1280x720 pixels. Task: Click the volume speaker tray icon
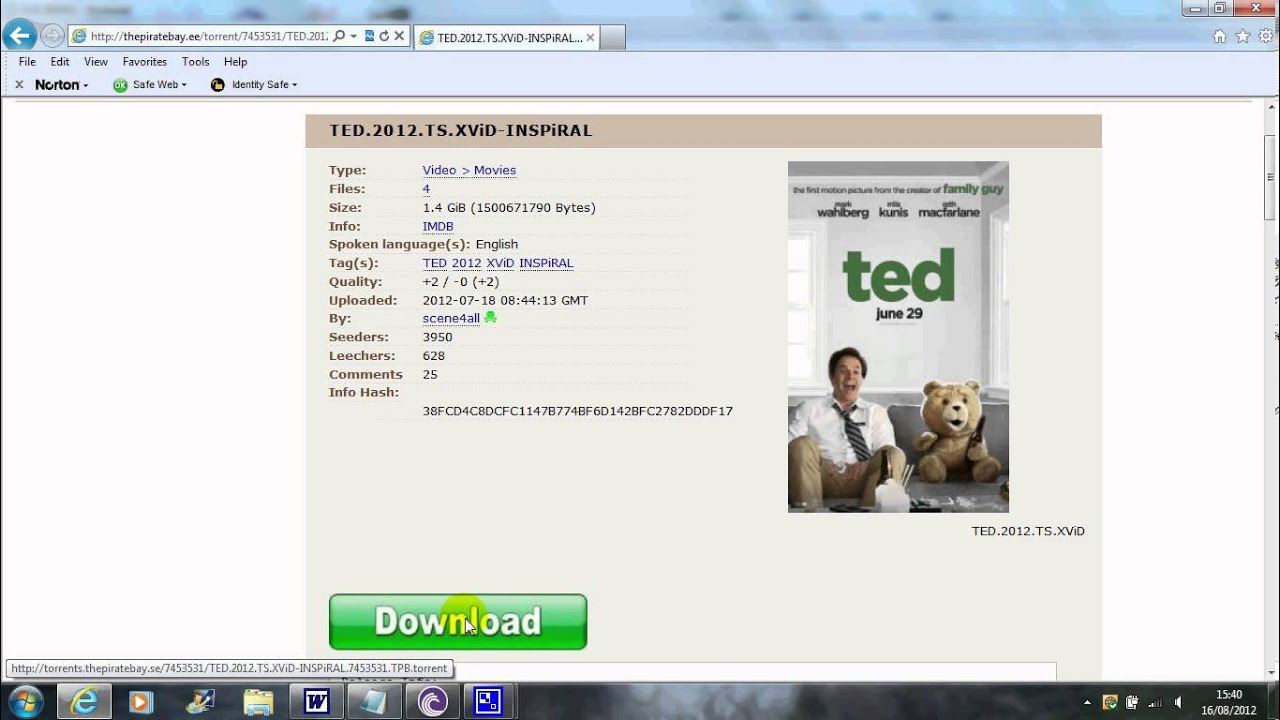[1180, 702]
